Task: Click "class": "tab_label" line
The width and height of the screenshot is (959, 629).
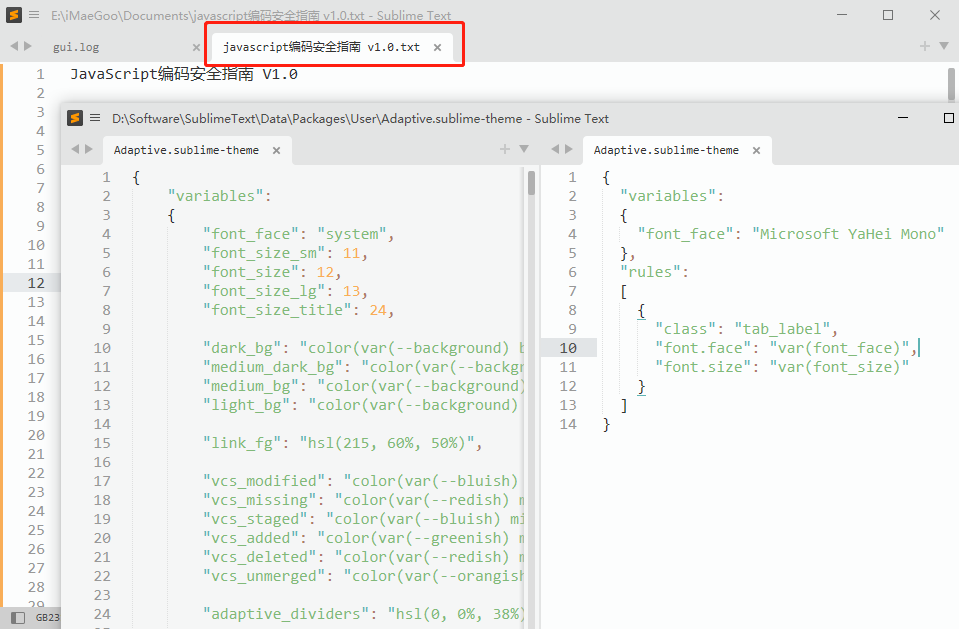Action: 746,329
